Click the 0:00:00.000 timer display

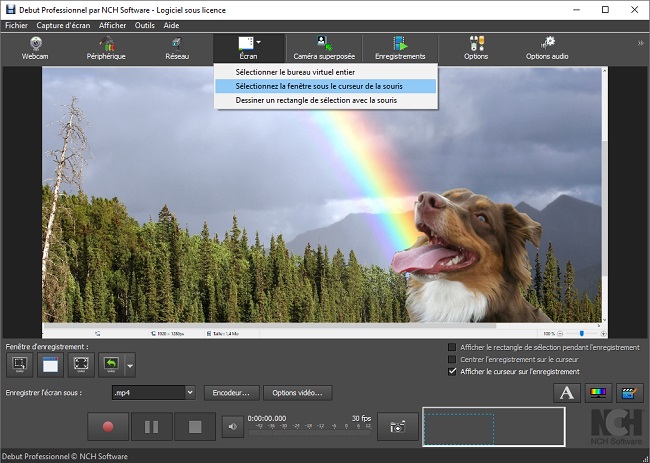pyautogui.click(x=267, y=419)
